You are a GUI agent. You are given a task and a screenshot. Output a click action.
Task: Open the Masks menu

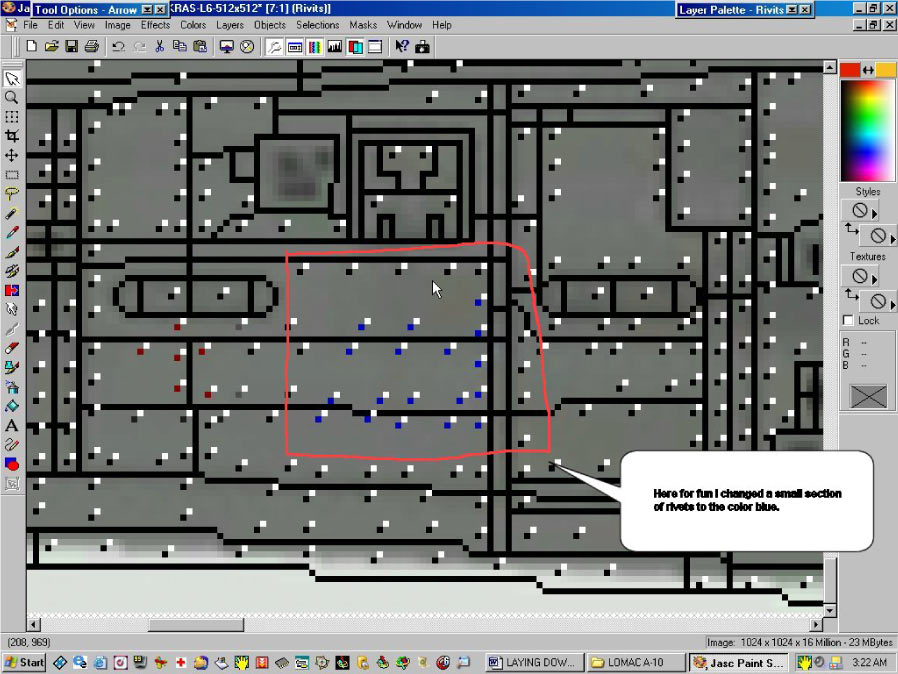(x=363, y=25)
